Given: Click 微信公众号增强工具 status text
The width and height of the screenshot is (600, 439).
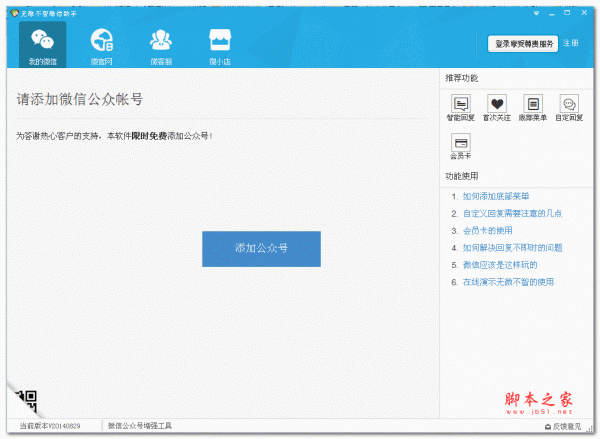Looking at the screenshot, I should pos(140,426).
